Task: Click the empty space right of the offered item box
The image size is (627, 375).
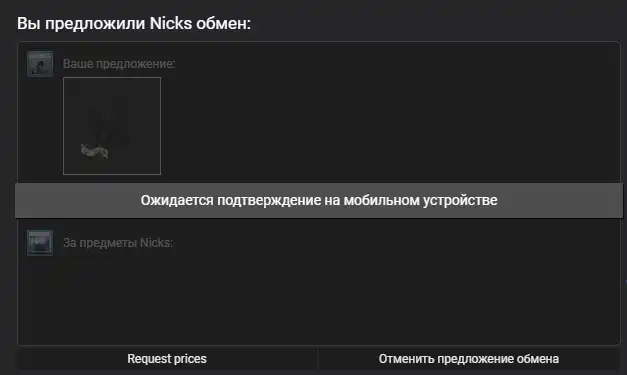Action: (x=388, y=126)
